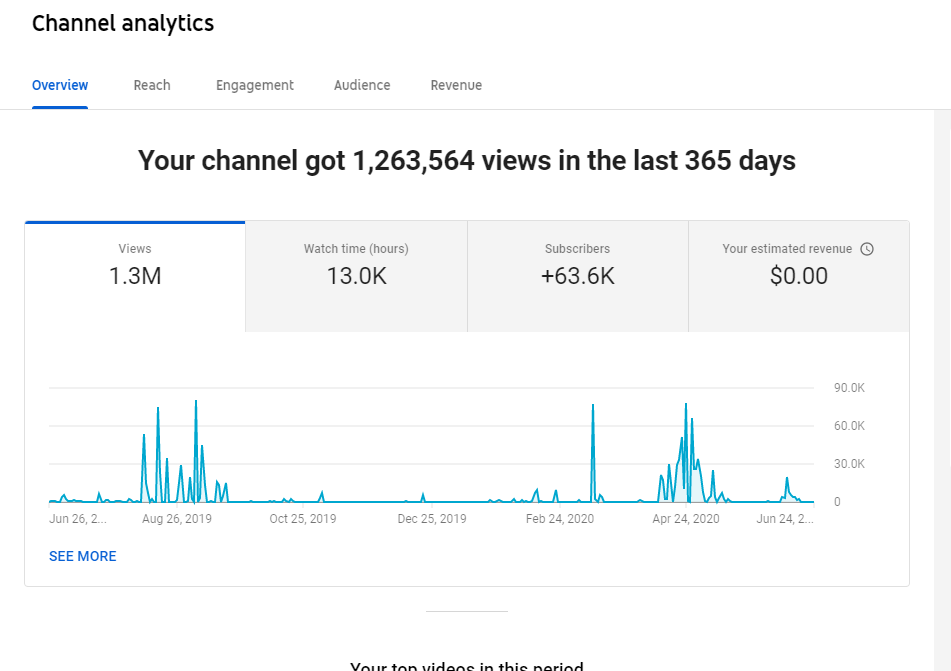
Task: Show the Views metric card
Action: point(135,277)
